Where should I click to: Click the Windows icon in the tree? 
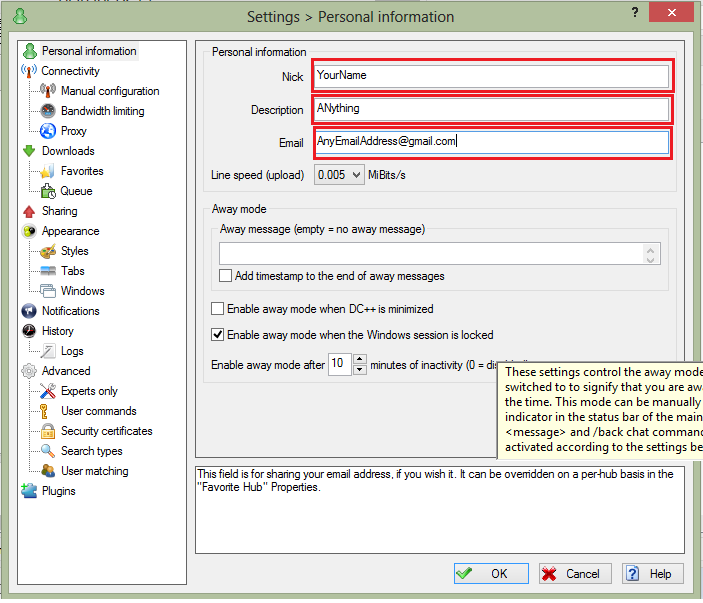click(48, 291)
